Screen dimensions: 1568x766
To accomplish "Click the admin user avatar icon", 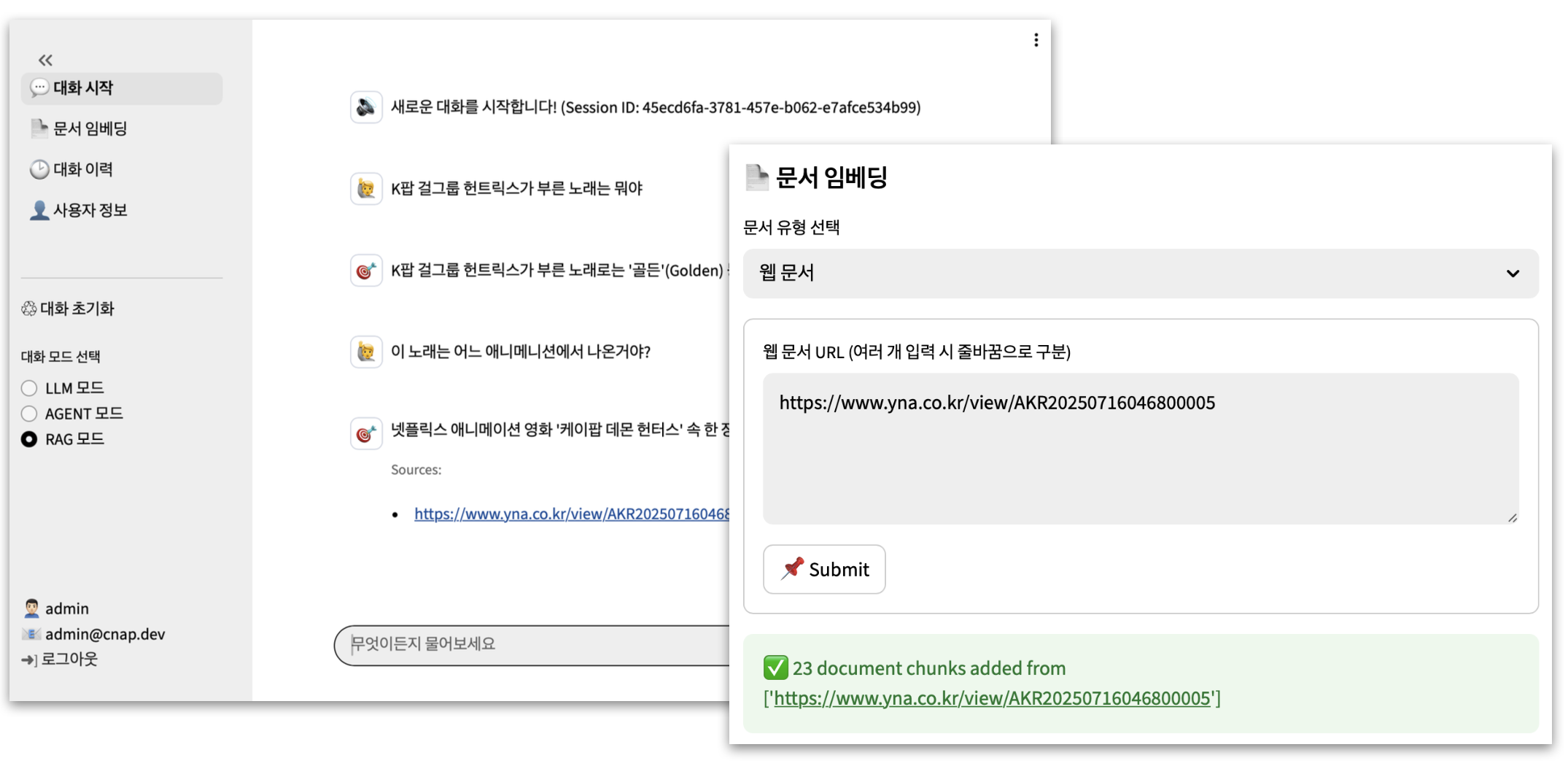I will point(31,608).
